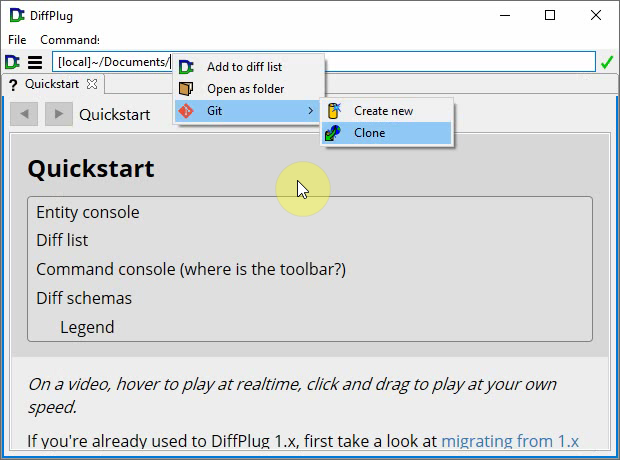
Task: Open the File menu
Action: coord(17,40)
